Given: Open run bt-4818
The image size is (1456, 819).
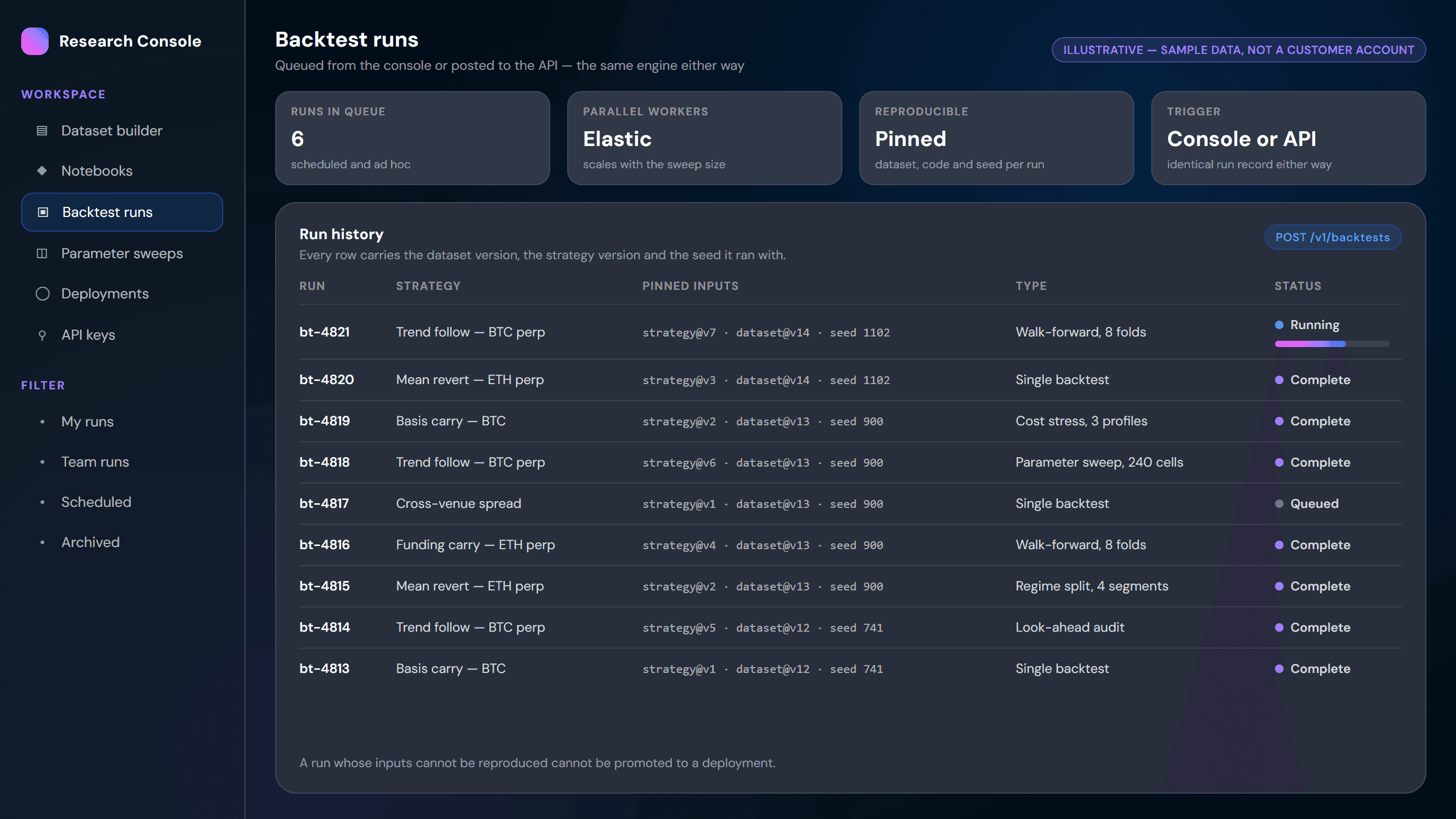Looking at the screenshot, I should [324, 462].
